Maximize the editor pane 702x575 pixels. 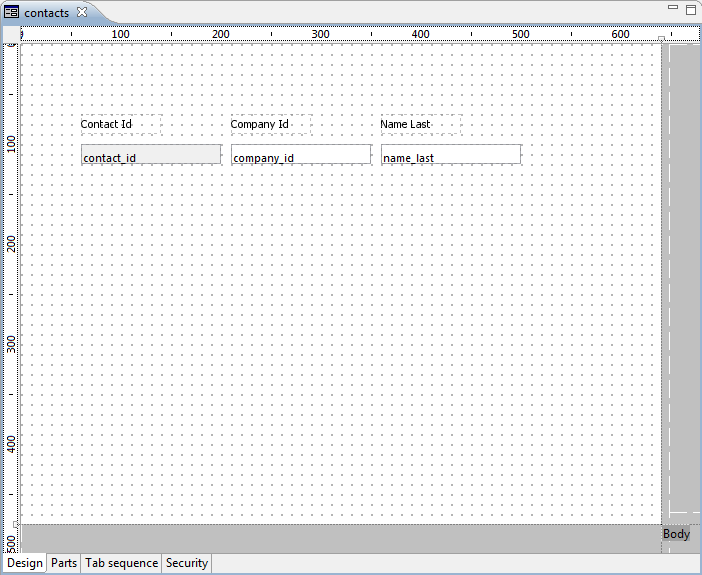pyautogui.click(x=691, y=9)
